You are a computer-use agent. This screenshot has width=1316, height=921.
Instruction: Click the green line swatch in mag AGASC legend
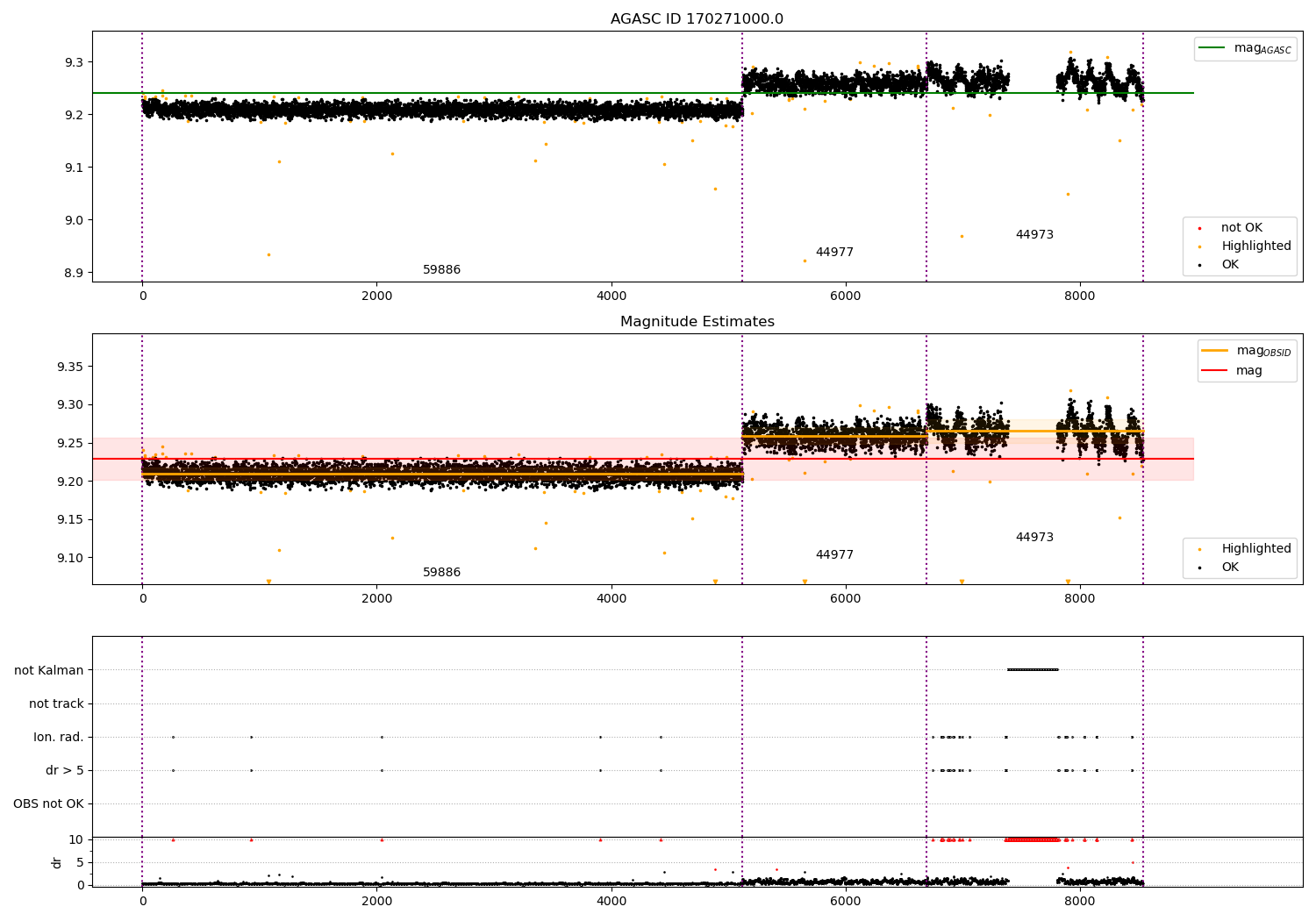pyautogui.click(x=1212, y=48)
